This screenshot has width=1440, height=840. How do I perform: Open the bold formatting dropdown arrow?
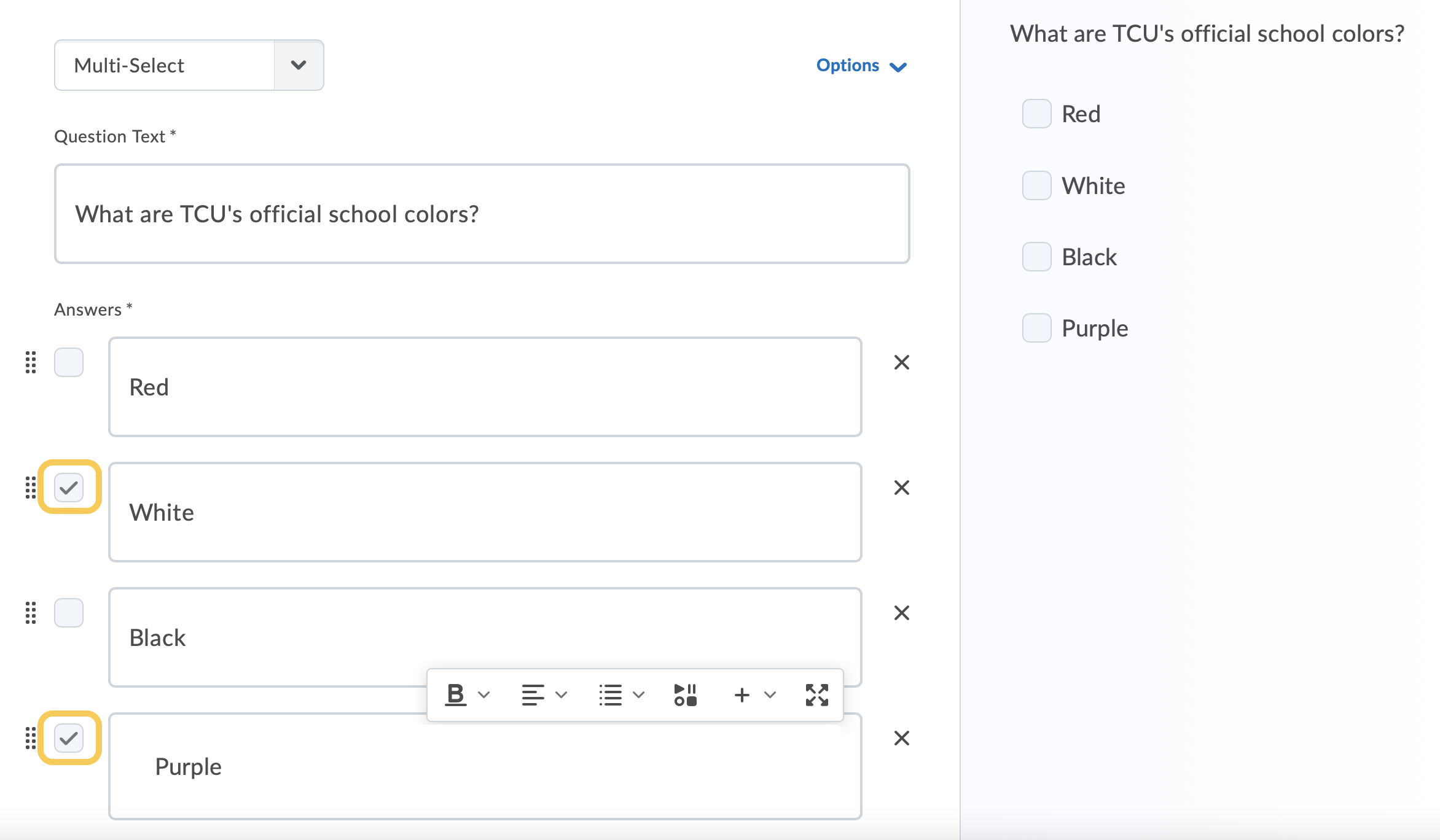(x=484, y=695)
